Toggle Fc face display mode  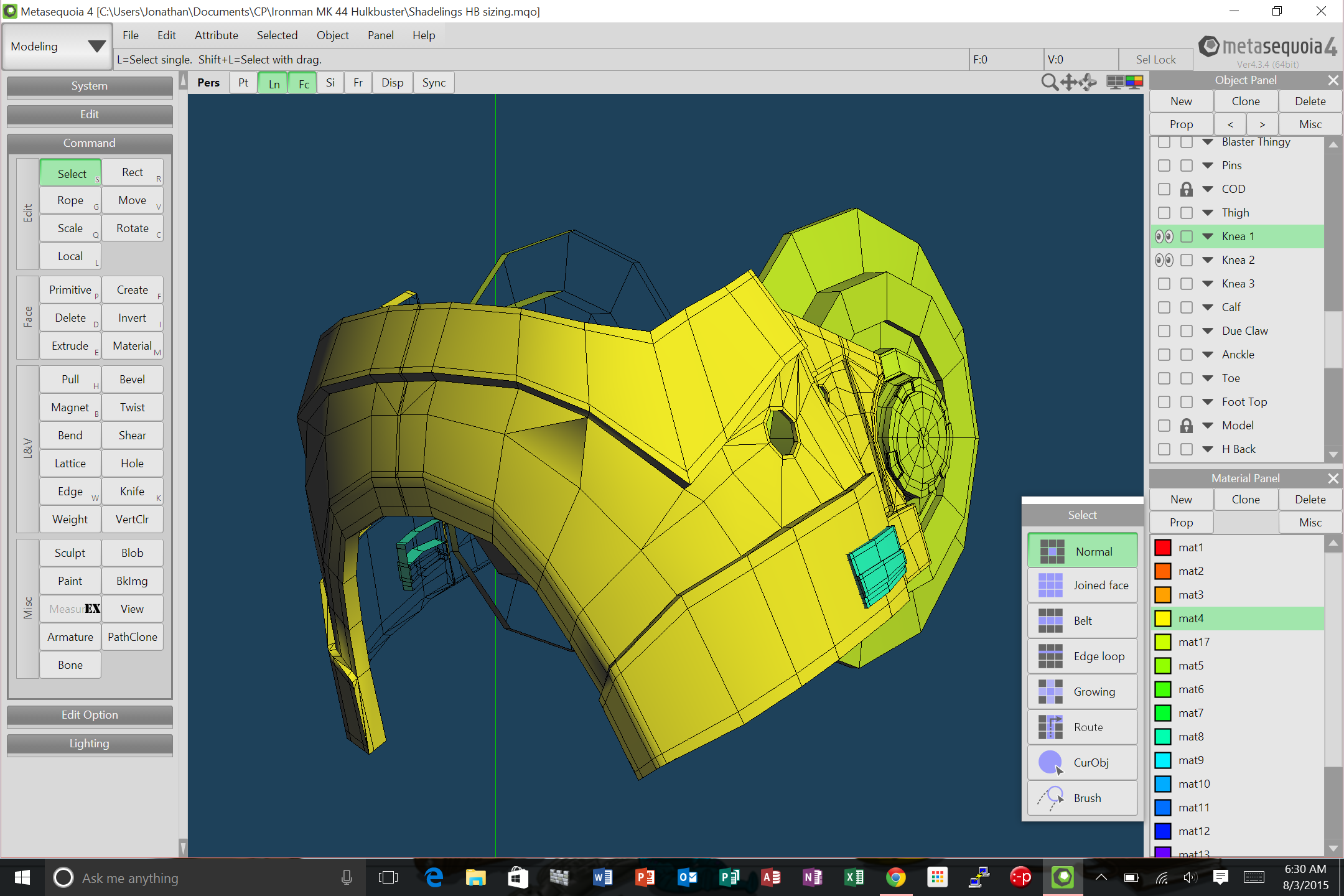[304, 83]
